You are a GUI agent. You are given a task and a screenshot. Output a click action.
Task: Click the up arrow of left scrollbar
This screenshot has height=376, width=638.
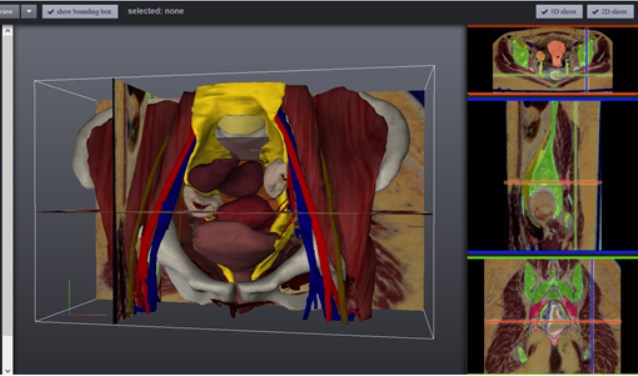coord(8,31)
